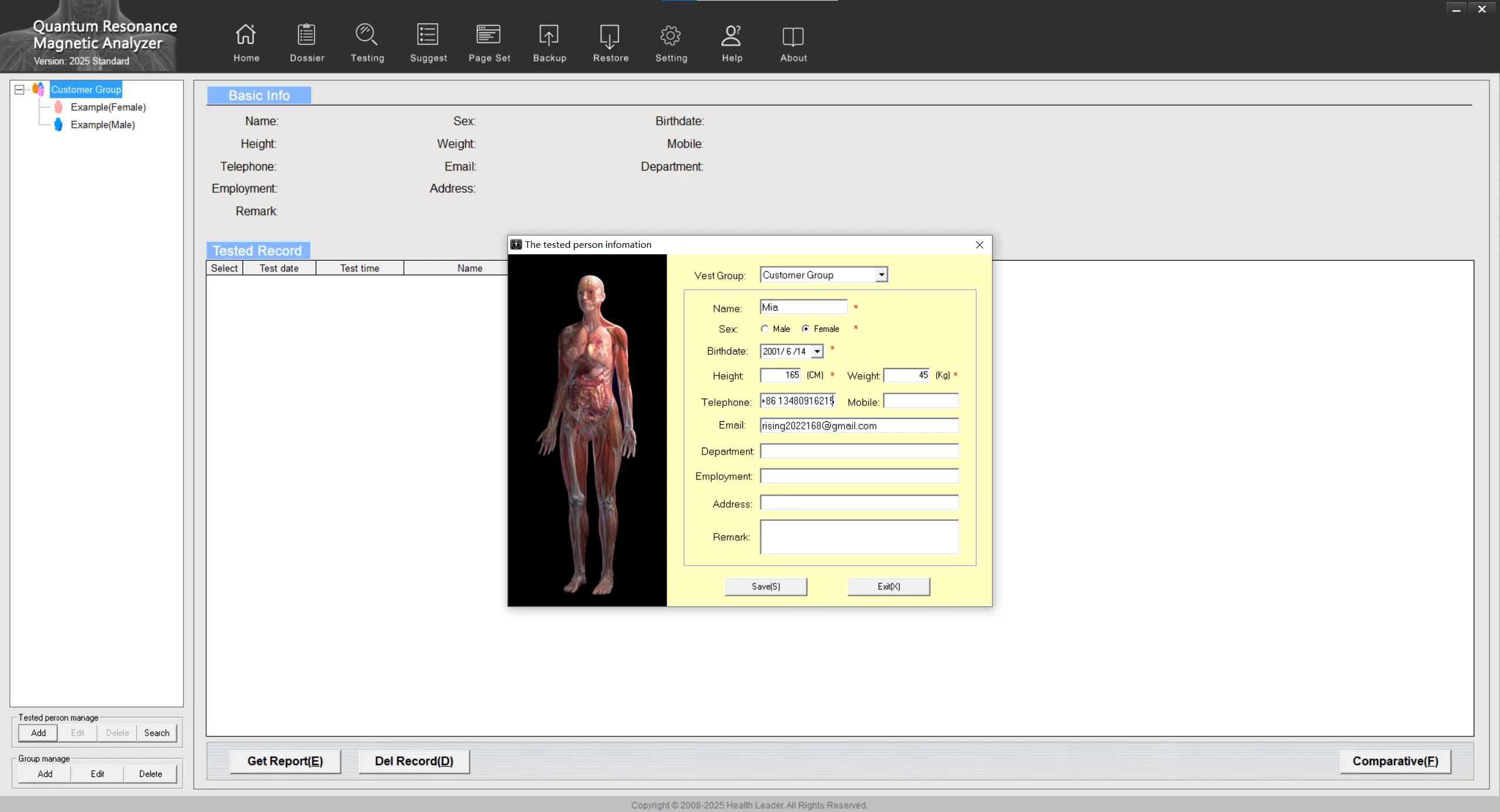Screen dimensions: 1500x812
Task: Select the Female radio button
Action: [x=806, y=329]
